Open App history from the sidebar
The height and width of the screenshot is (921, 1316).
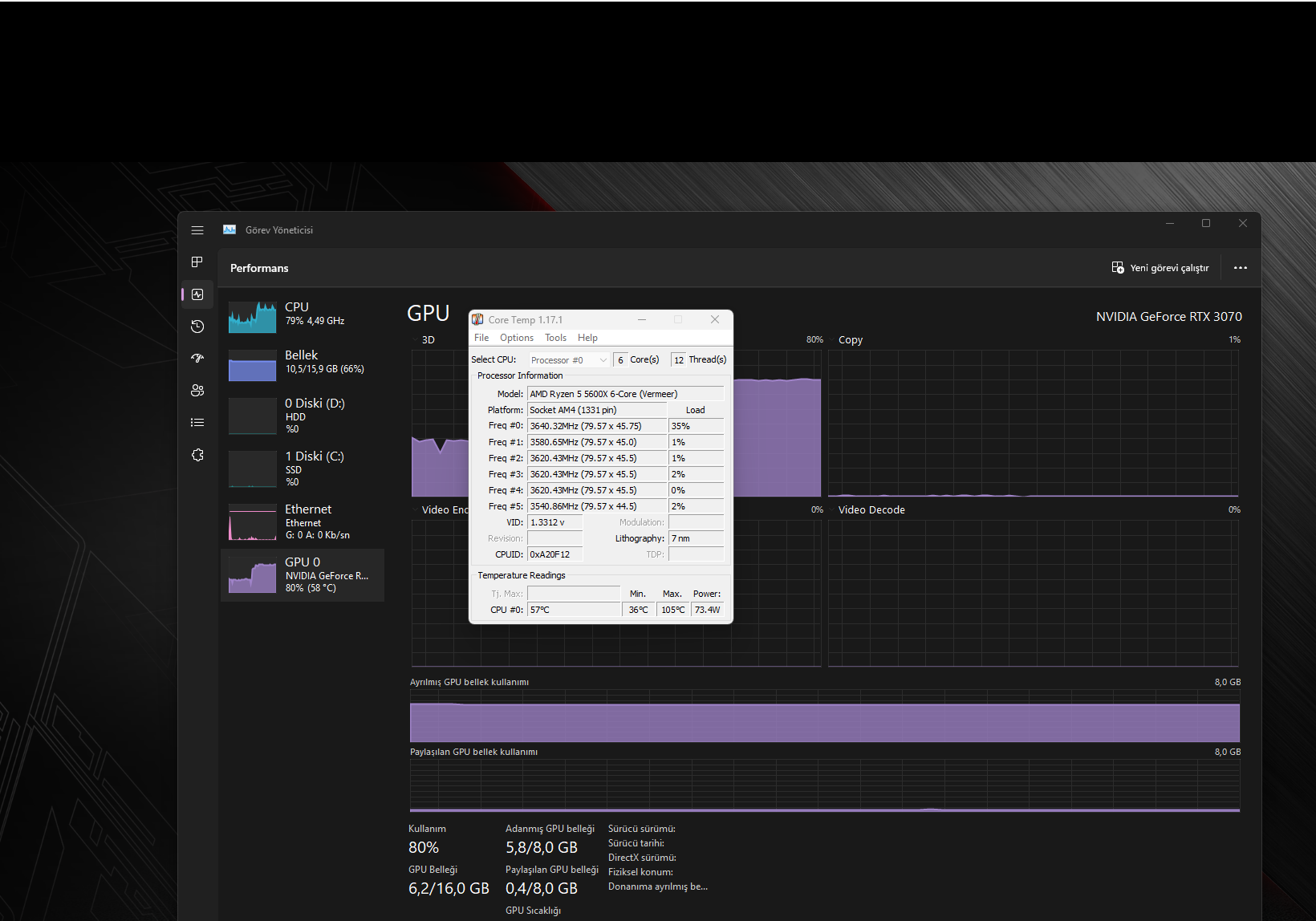point(197,327)
